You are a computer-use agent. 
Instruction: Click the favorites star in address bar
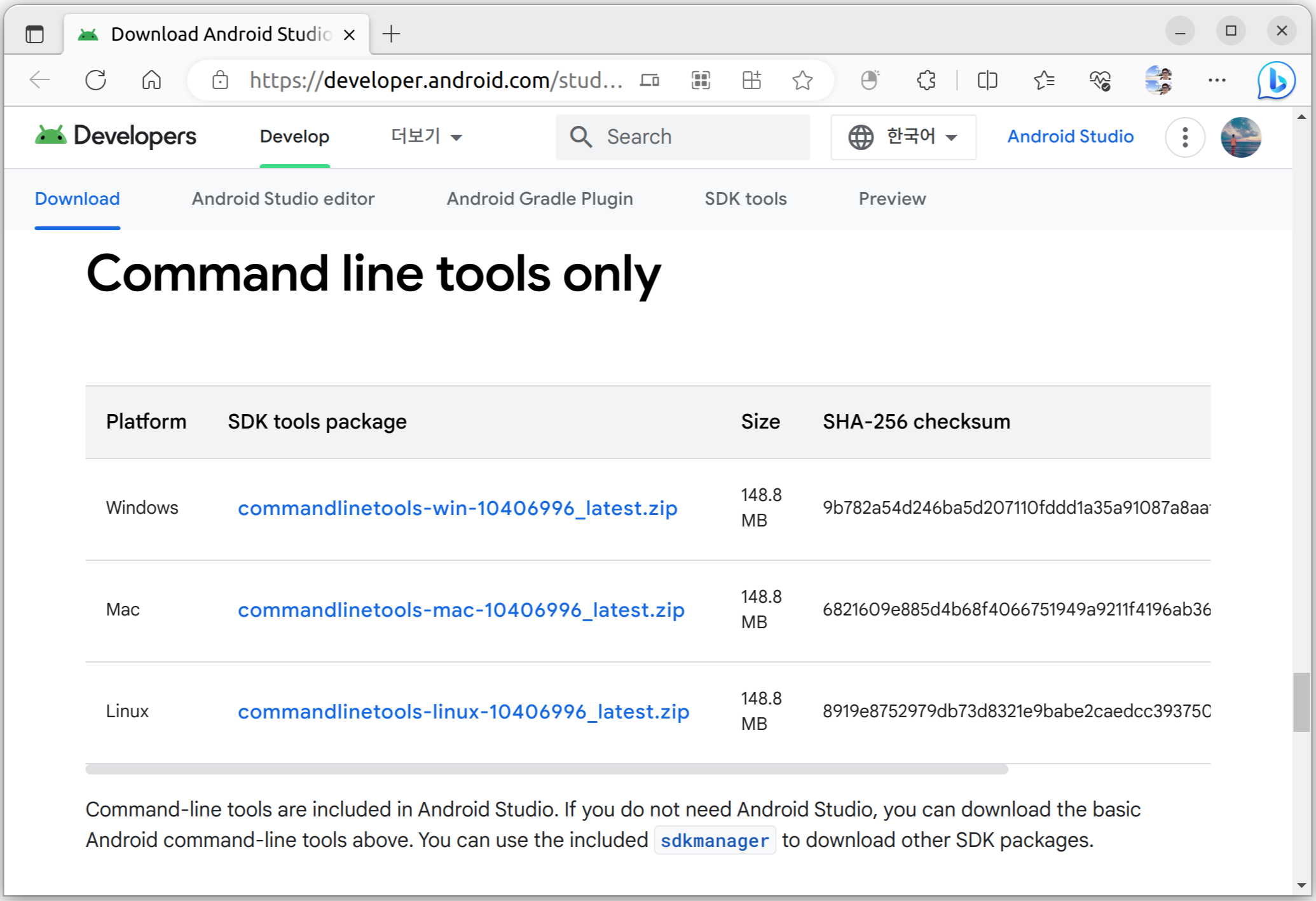click(802, 81)
